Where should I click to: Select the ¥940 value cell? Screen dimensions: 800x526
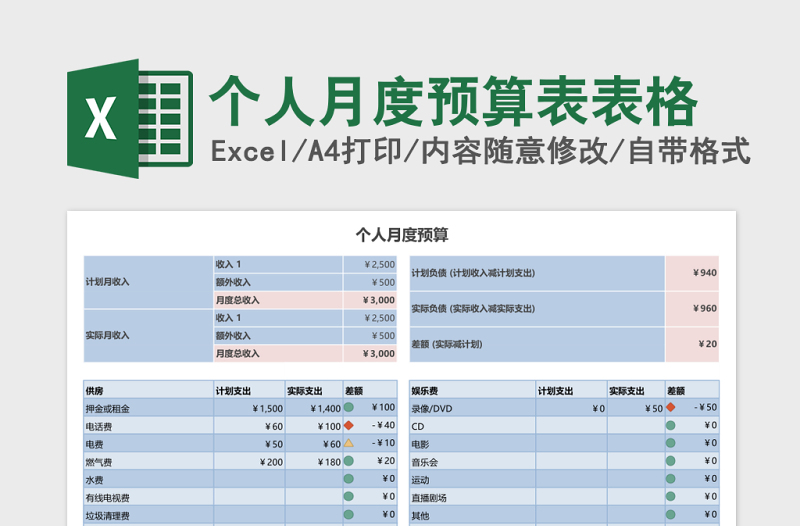(692, 273)
